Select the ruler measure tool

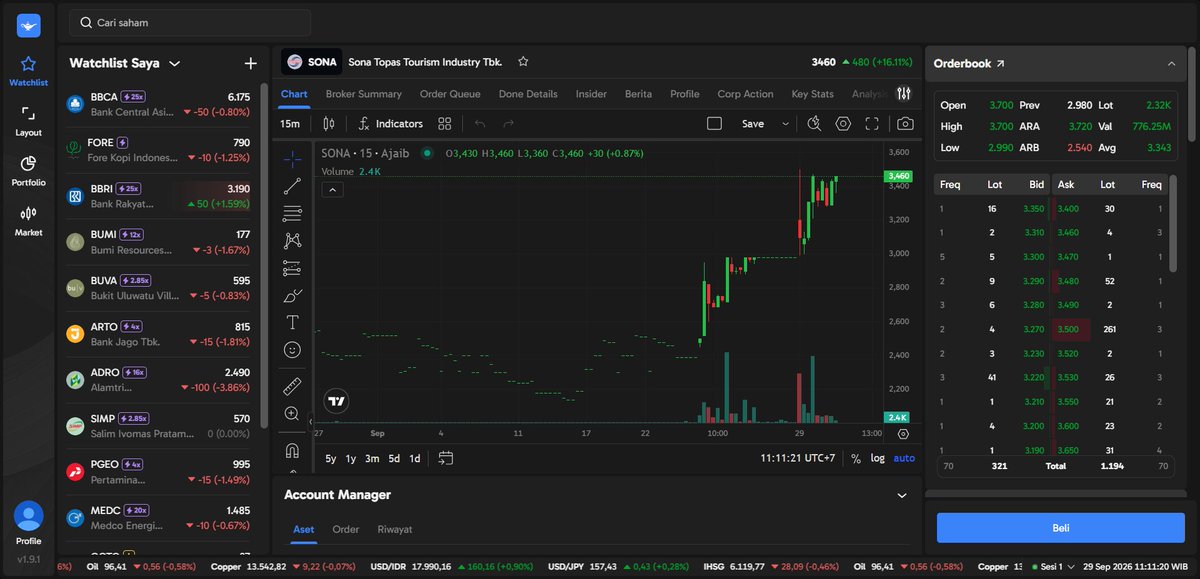292,386
